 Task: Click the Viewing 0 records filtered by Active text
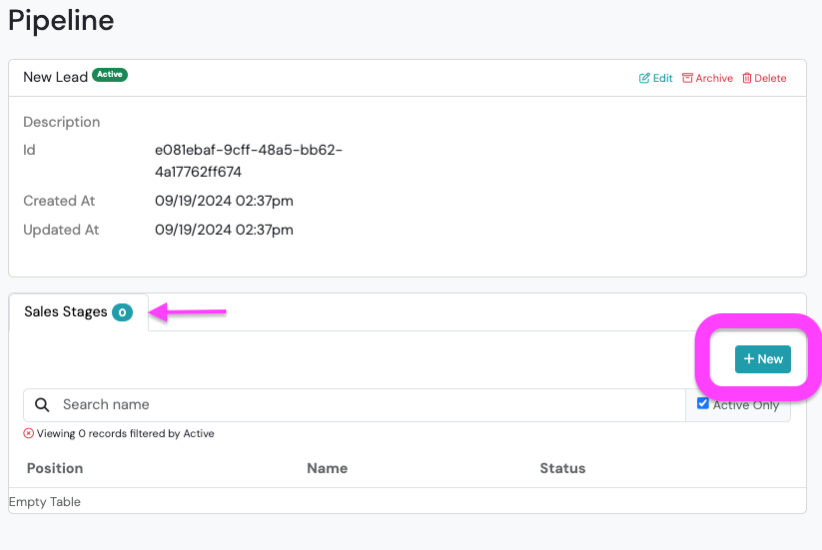(125, 434)
